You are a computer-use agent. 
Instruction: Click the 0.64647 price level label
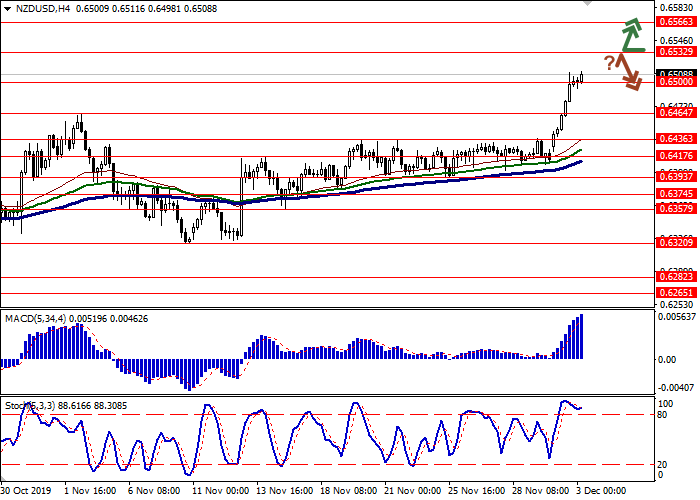pos(676,113)
